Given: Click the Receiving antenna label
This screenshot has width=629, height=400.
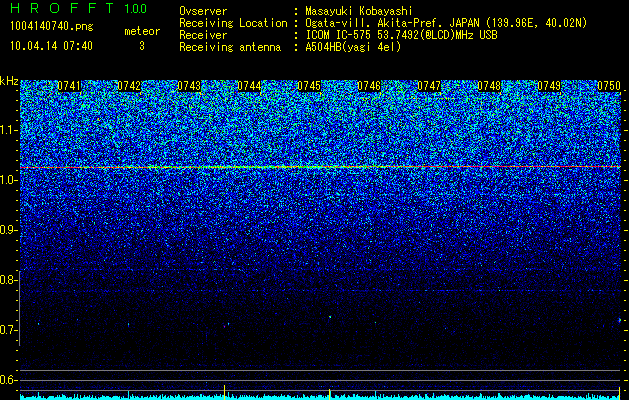Looking at the screenshot, I should pyautogui.click(x=230, y=47).
